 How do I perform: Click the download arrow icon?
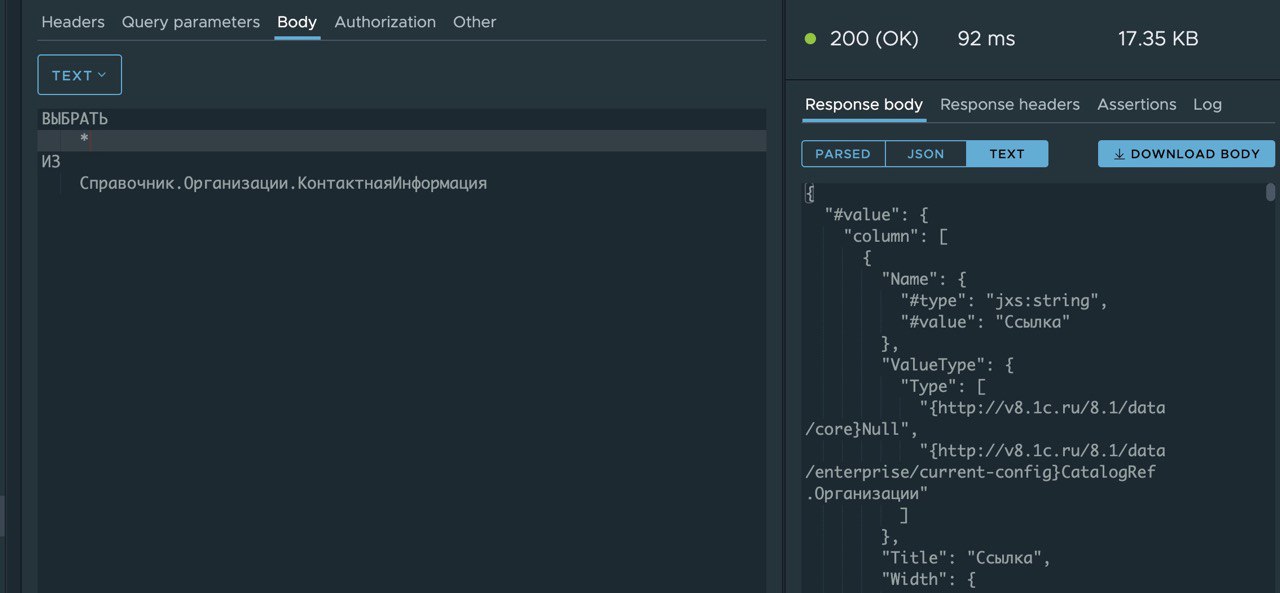1119,154
